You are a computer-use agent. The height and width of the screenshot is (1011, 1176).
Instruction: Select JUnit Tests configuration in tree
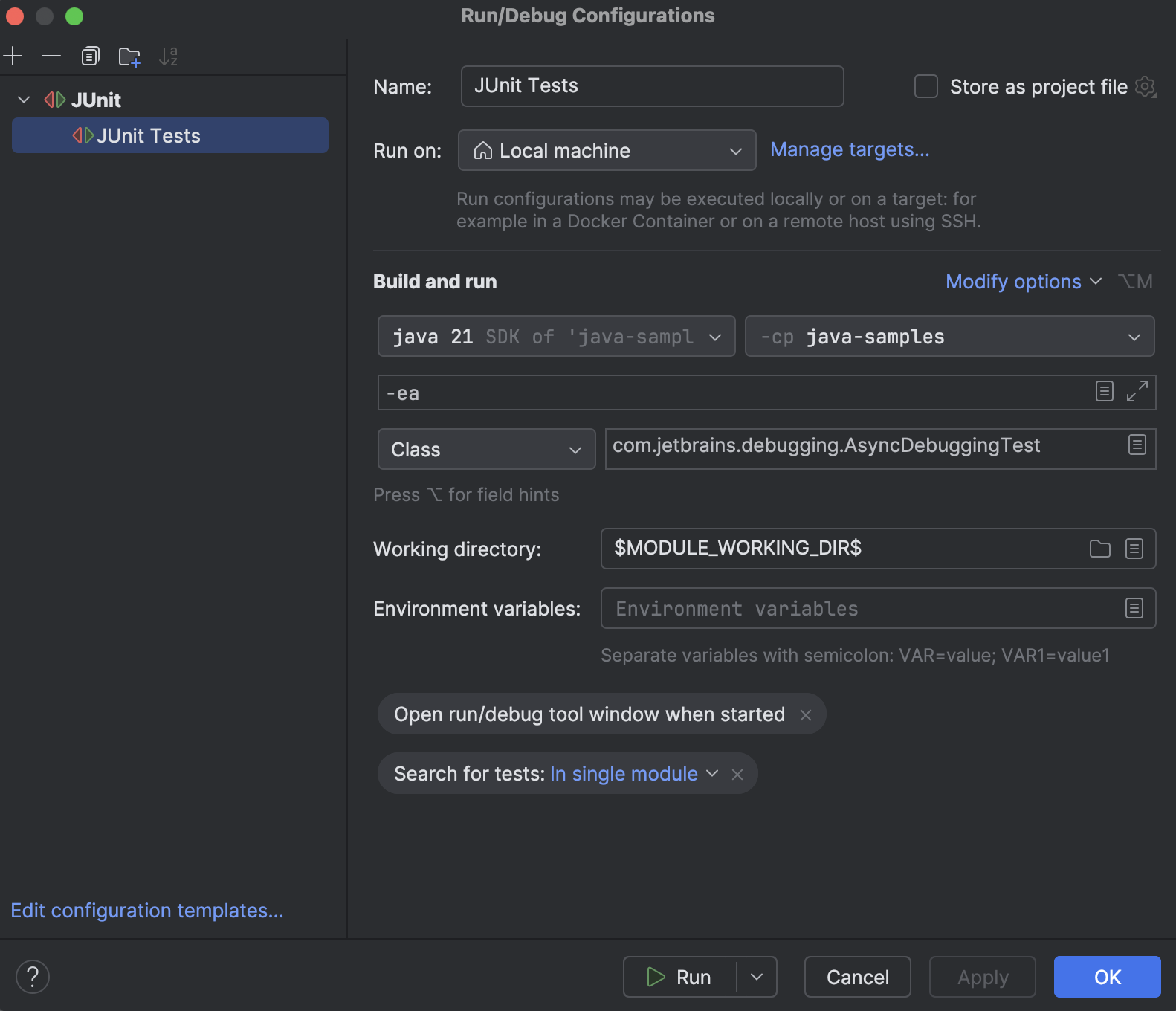click(x=170, y=135)
